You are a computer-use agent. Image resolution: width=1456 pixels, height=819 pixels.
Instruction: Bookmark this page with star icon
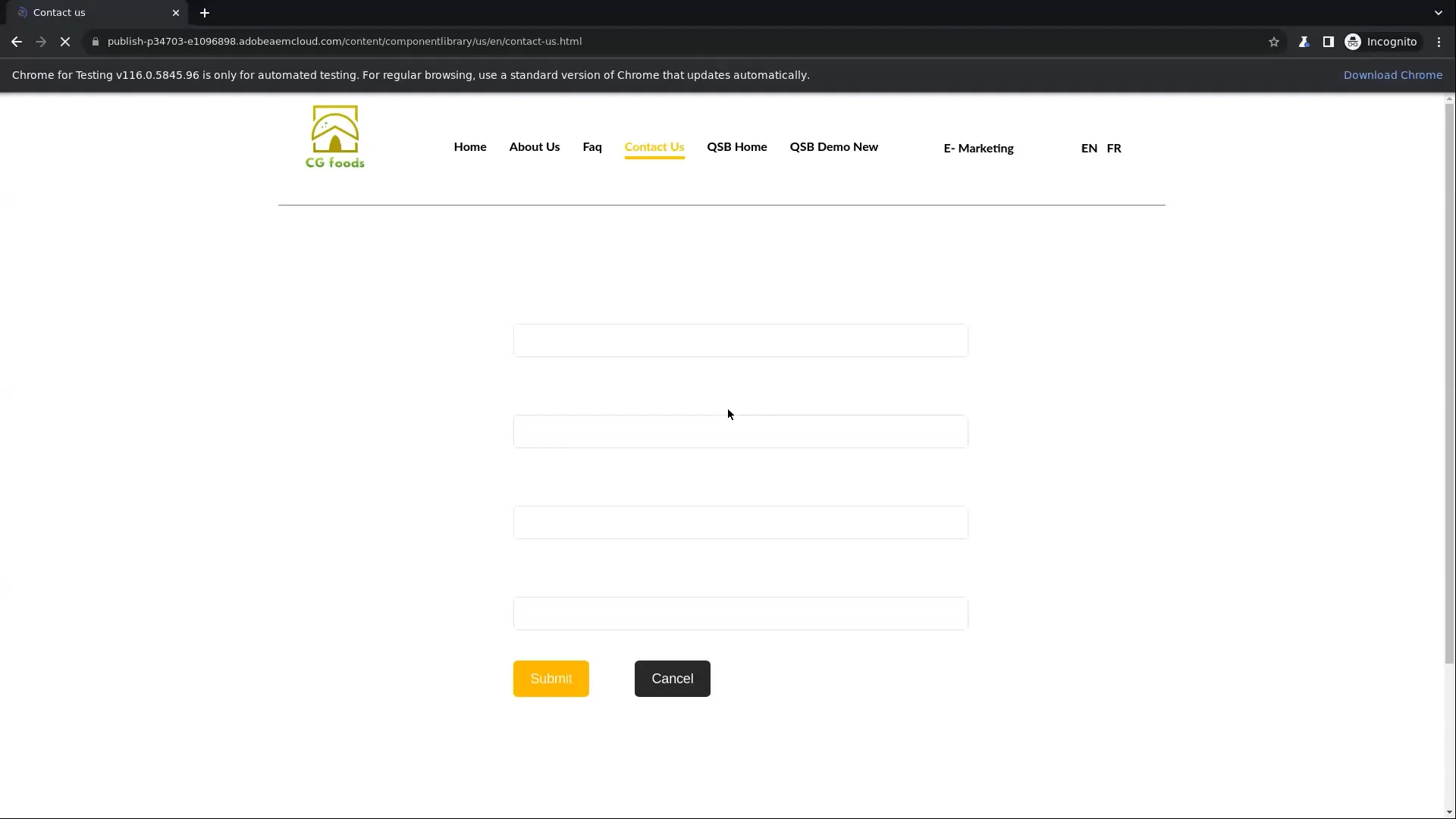(1274, 42)
